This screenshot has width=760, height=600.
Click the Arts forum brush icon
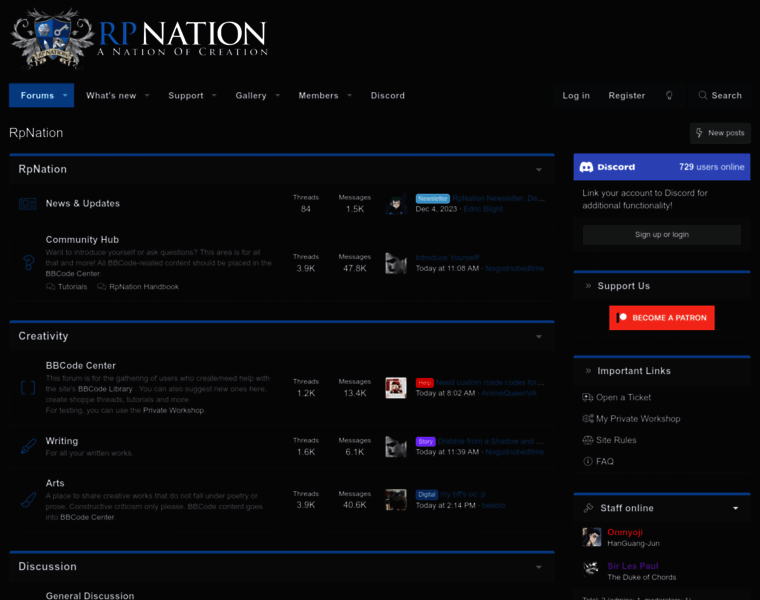click(x=28, y=500)
